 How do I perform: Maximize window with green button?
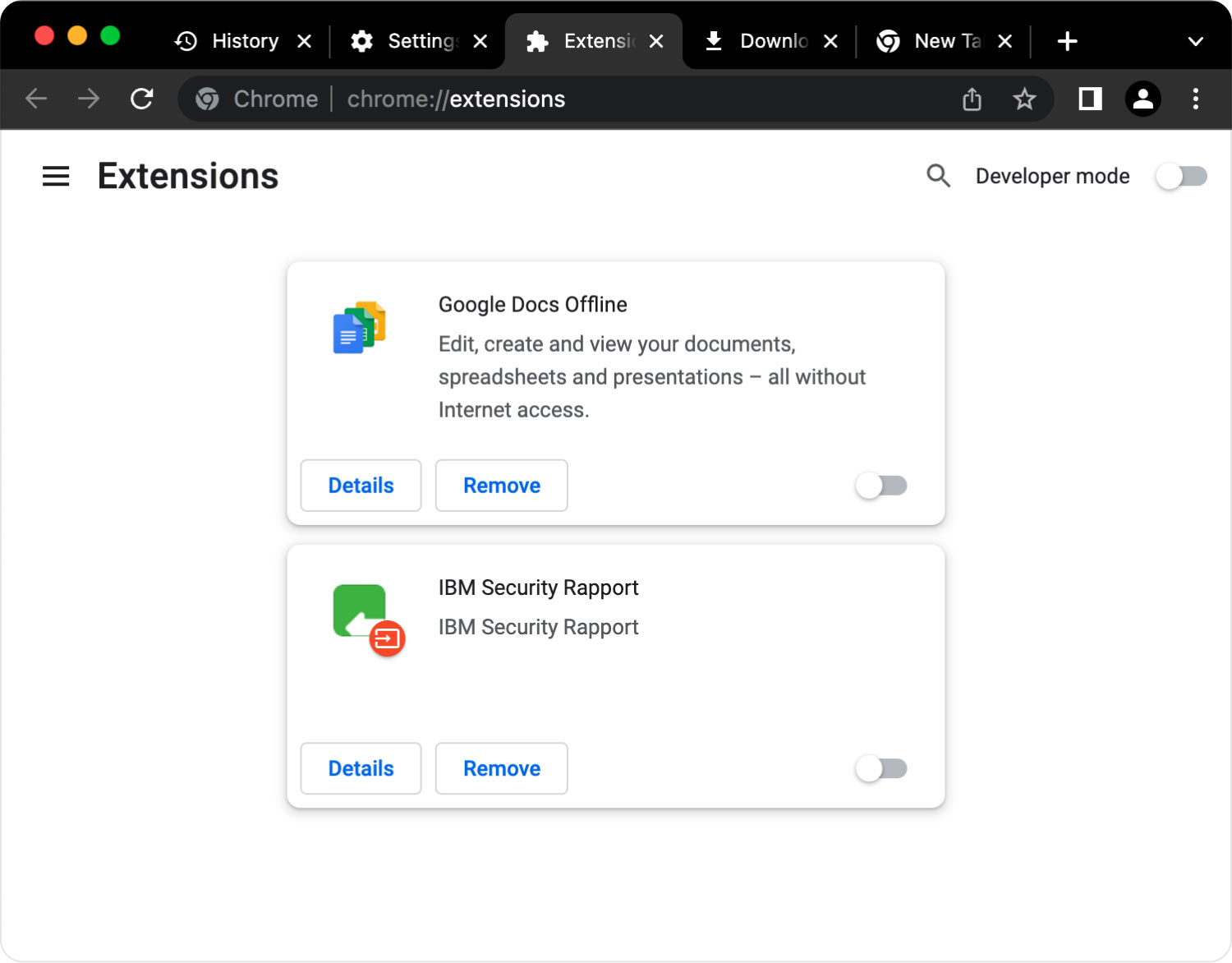110,36
